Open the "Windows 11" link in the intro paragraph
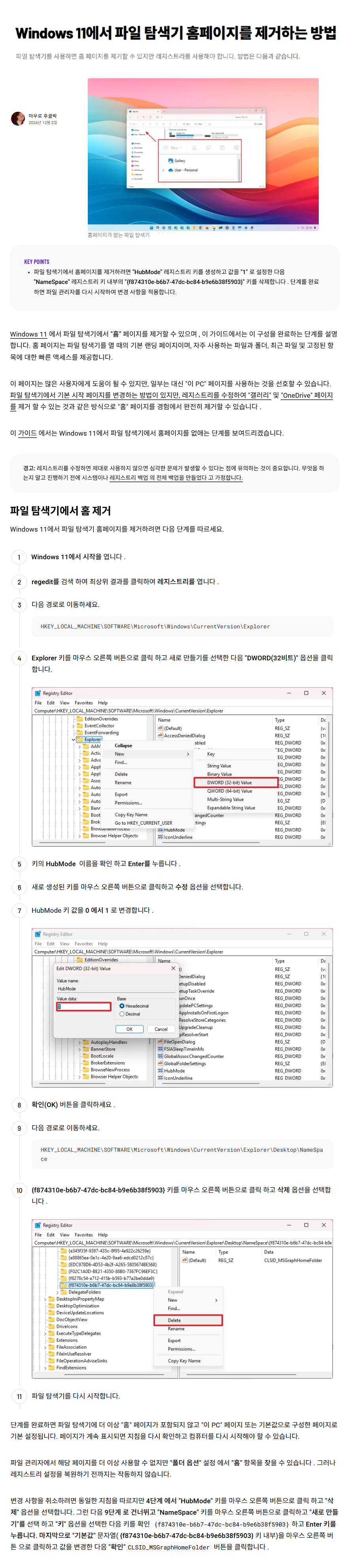The image size is (350, 1568). (28, 334)
